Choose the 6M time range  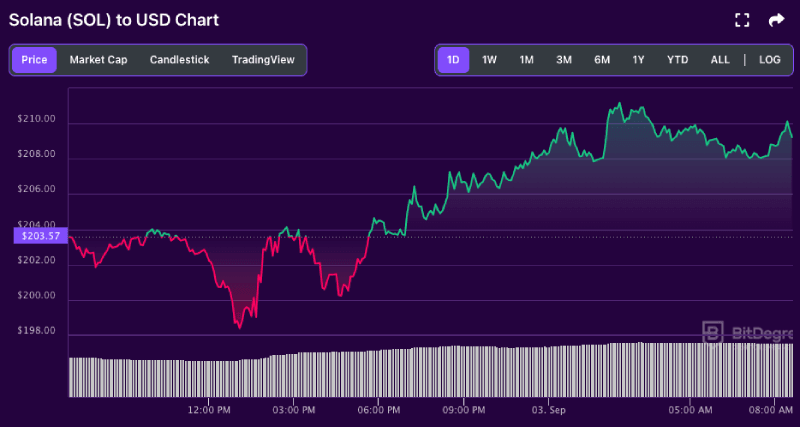coord(602,60)
